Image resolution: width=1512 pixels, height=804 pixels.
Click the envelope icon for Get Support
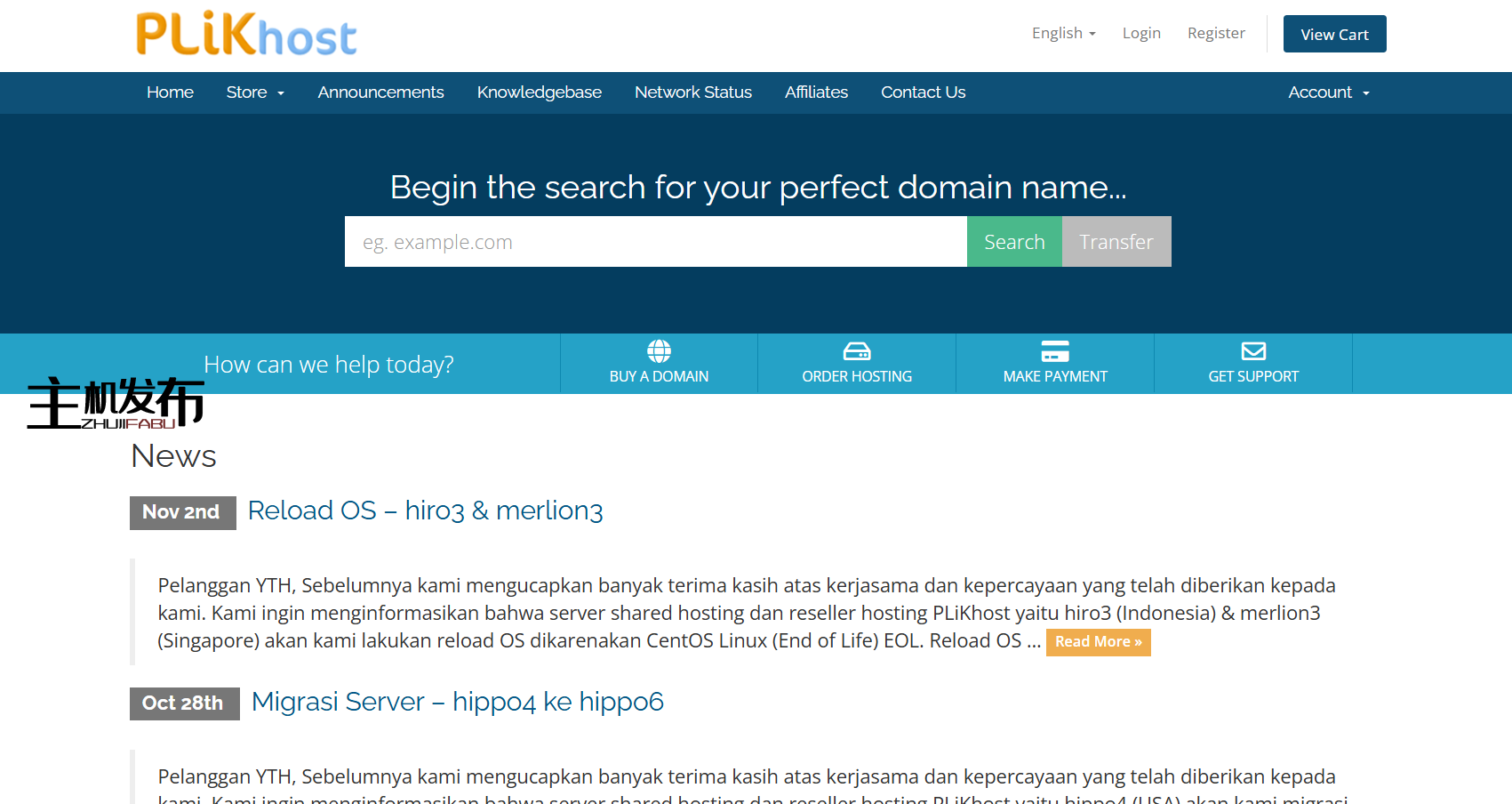[1253, 351]
